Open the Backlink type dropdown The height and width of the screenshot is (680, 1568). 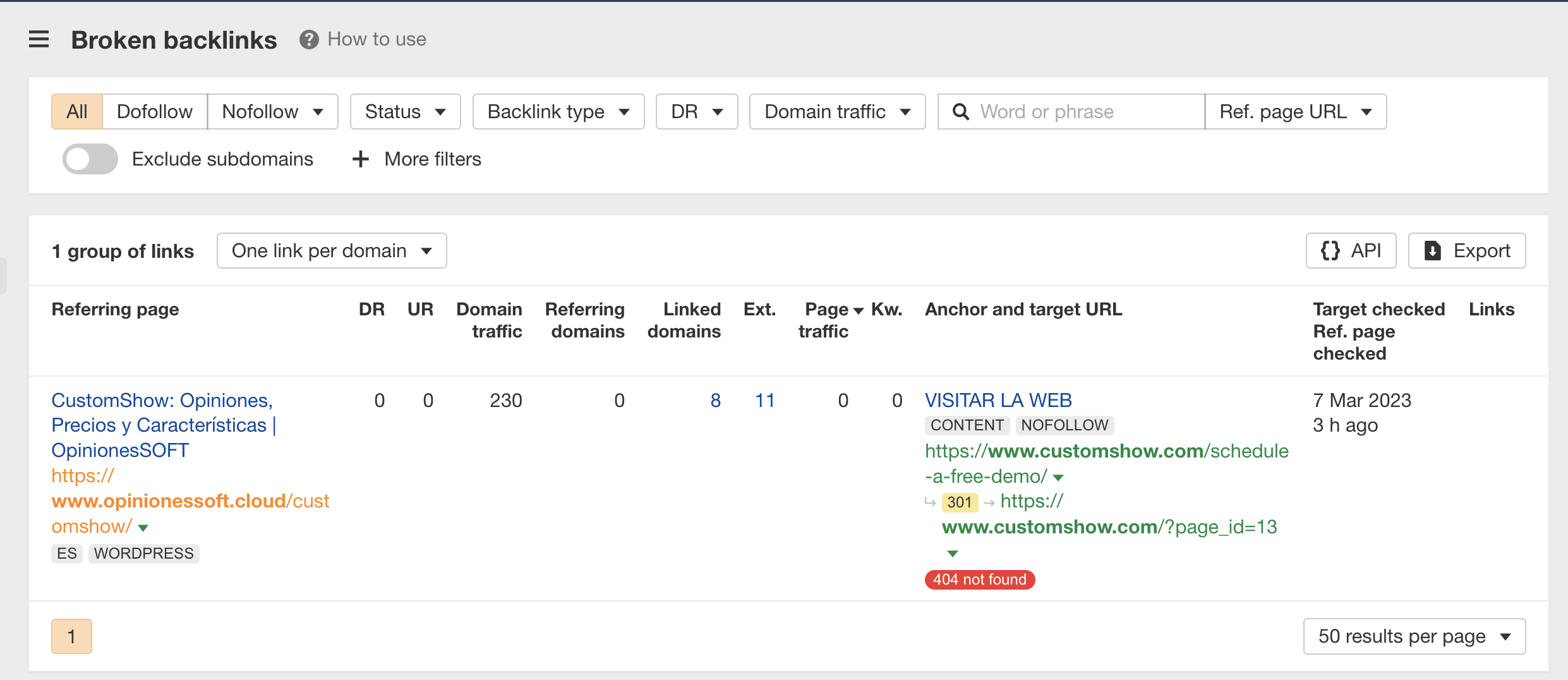558,112
